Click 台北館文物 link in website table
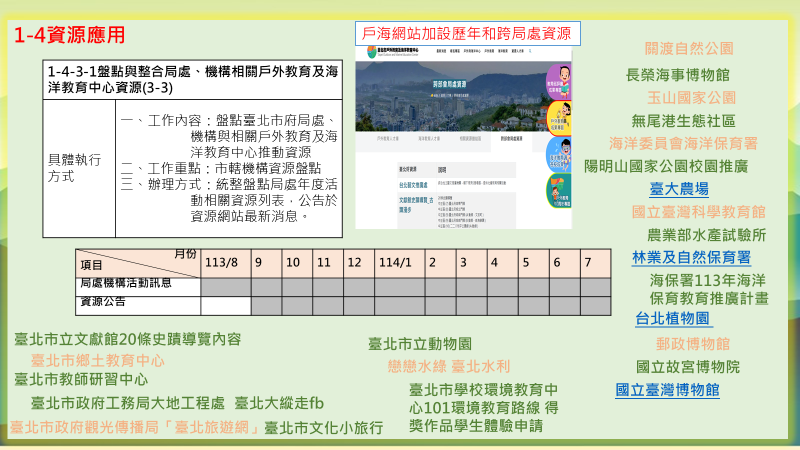Viewport: 800px width, 450px height. (x=413, y=185)
